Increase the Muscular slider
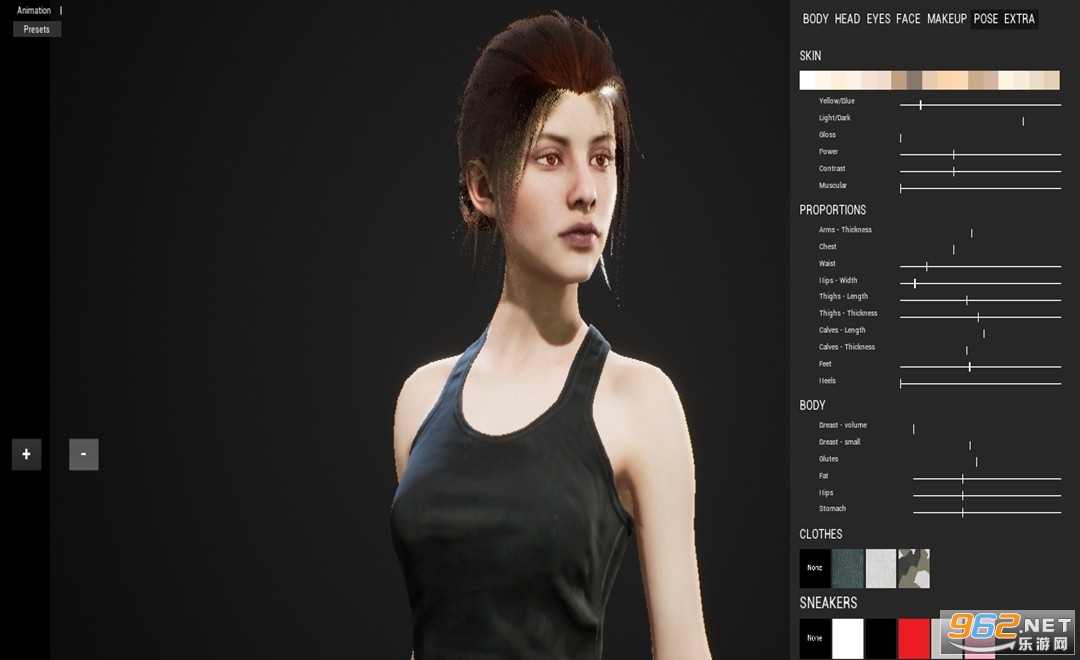 tap(980, 188)
